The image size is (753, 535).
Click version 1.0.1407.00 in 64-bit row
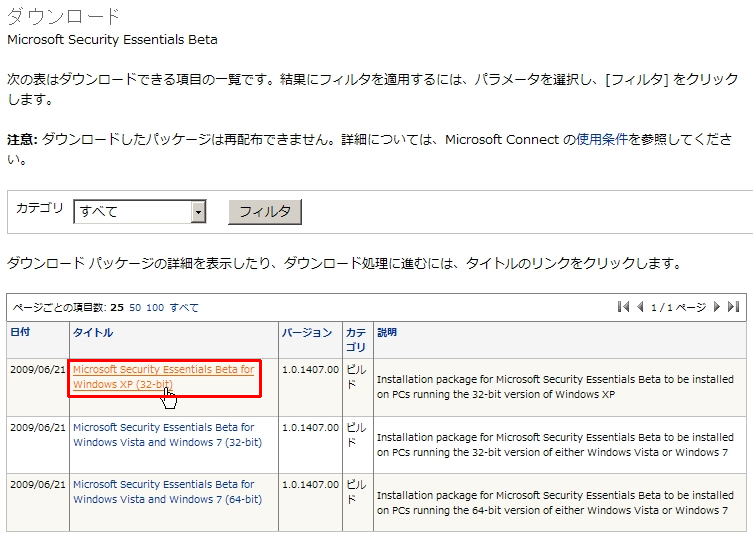point(311,485)
